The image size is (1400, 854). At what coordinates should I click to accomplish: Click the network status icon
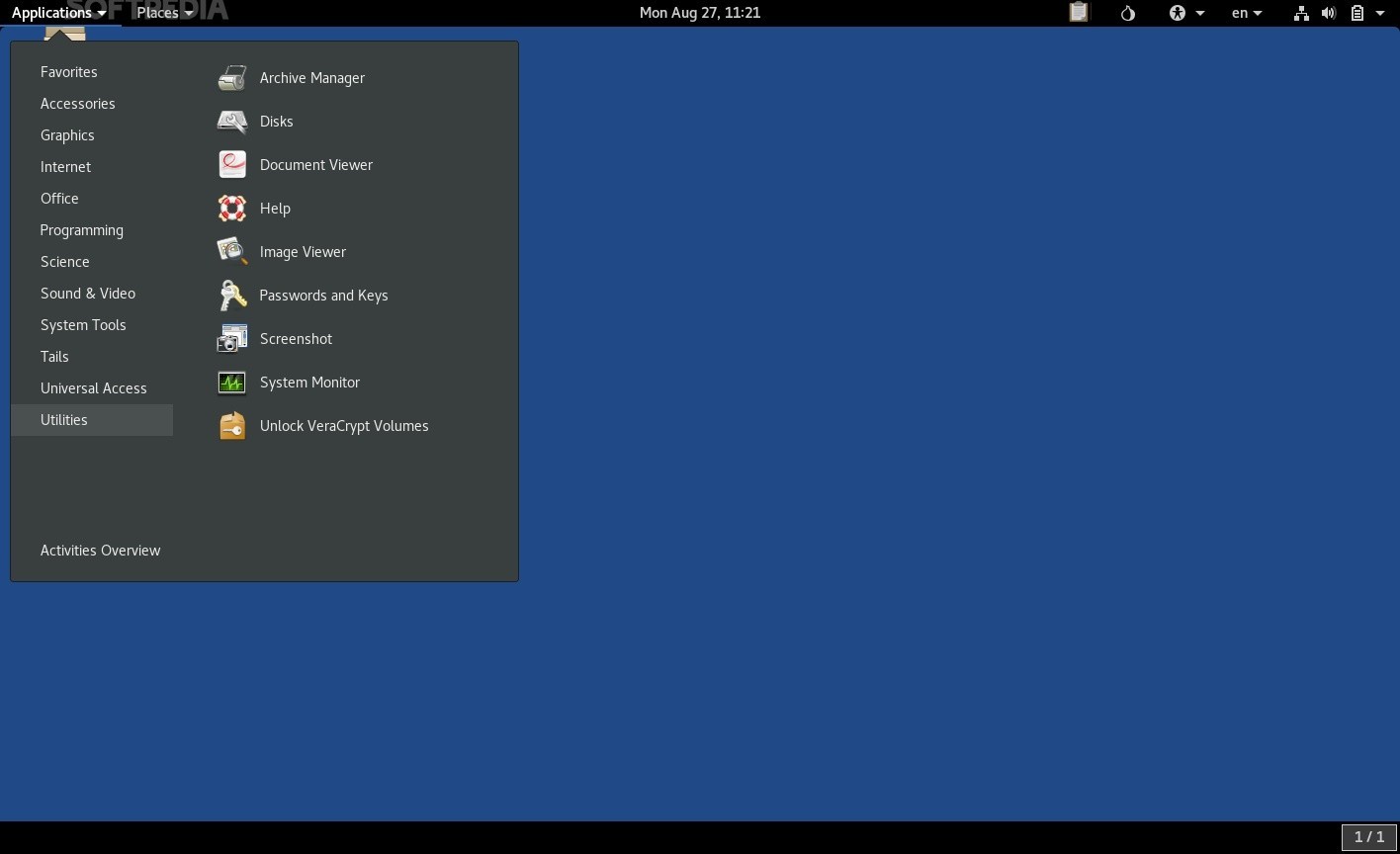(1300, 13)
